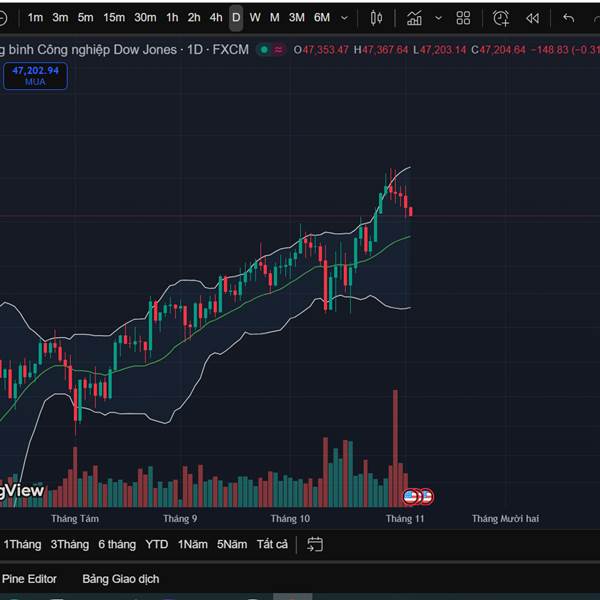
Task: Click the tallest red volume bar
Action: pyautogui.click(x=395, y=448)
